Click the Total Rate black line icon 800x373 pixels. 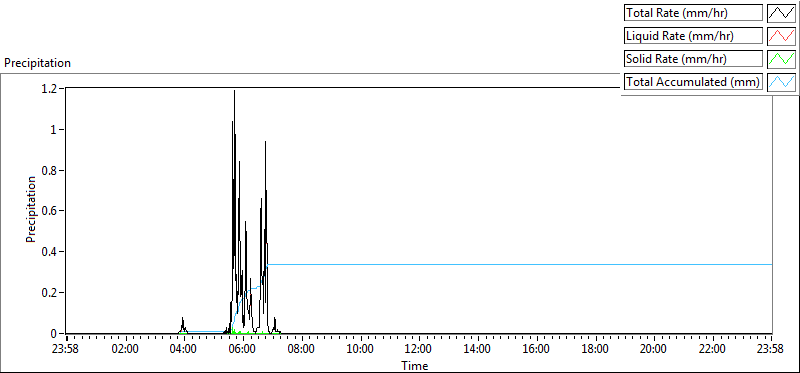click(x=782, y=13)
